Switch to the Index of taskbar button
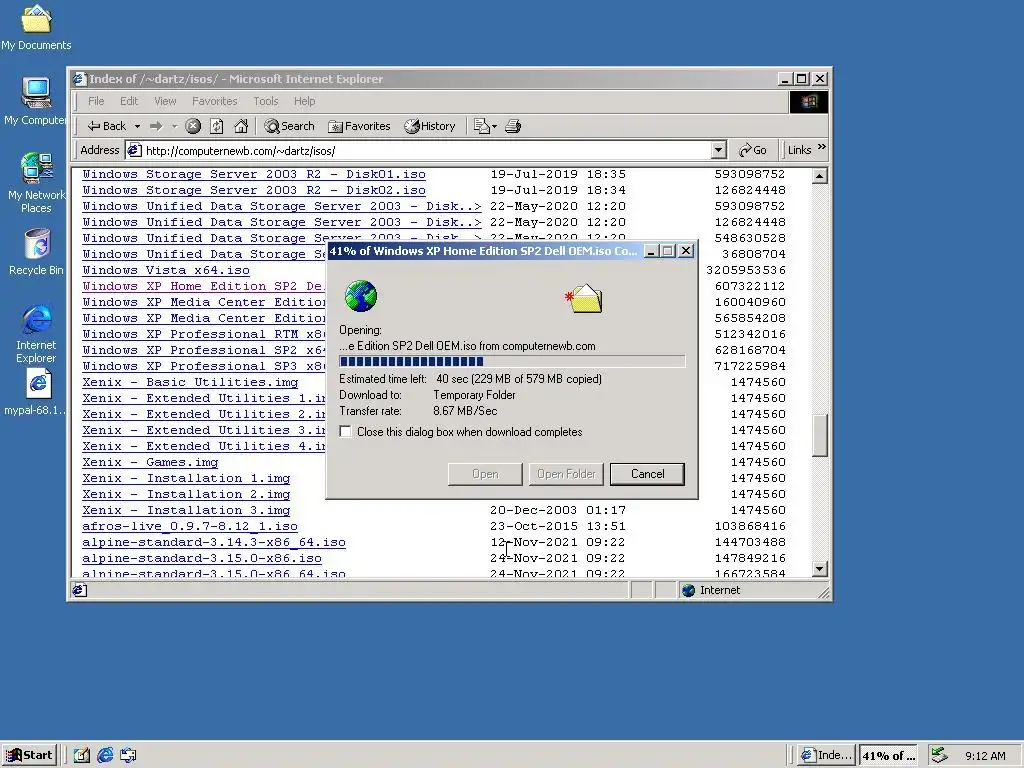 [827, 755]
